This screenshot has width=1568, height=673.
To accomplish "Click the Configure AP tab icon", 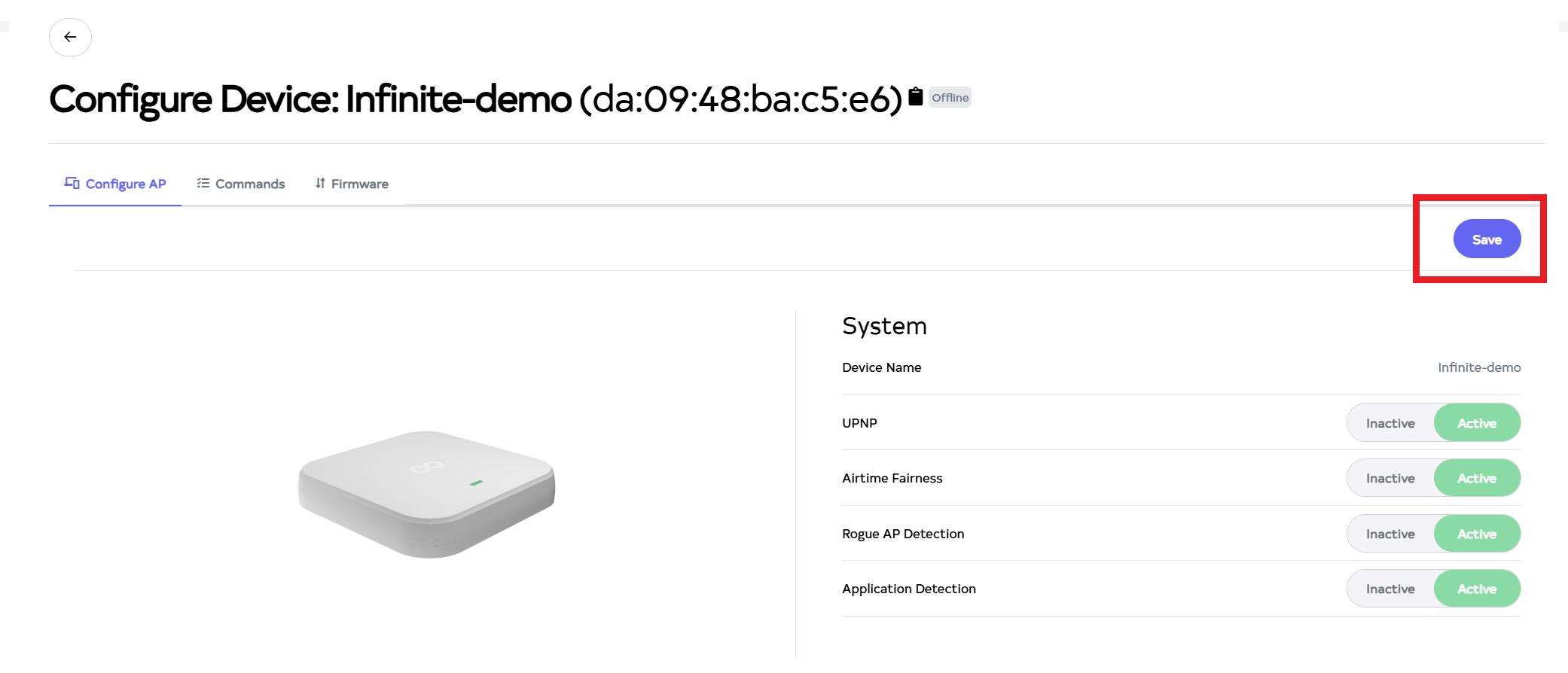I will pos(72,183).
